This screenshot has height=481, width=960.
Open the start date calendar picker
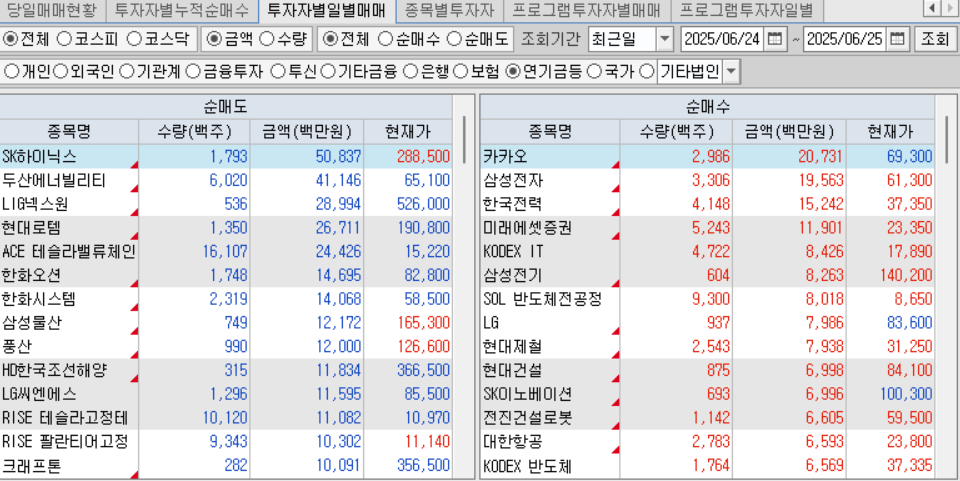(x=774, y=40)
